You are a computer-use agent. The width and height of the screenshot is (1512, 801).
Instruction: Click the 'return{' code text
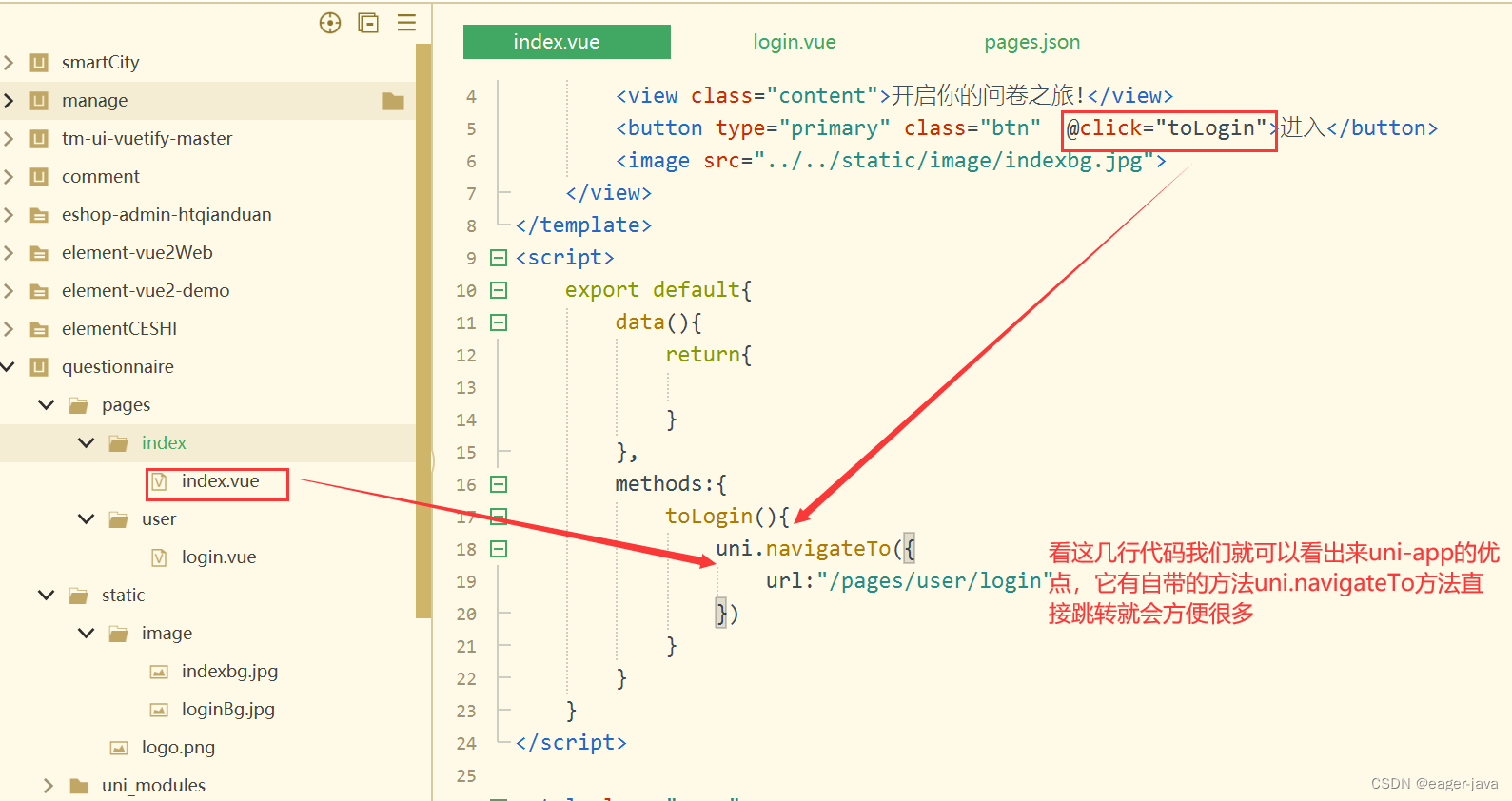point(709,355)
